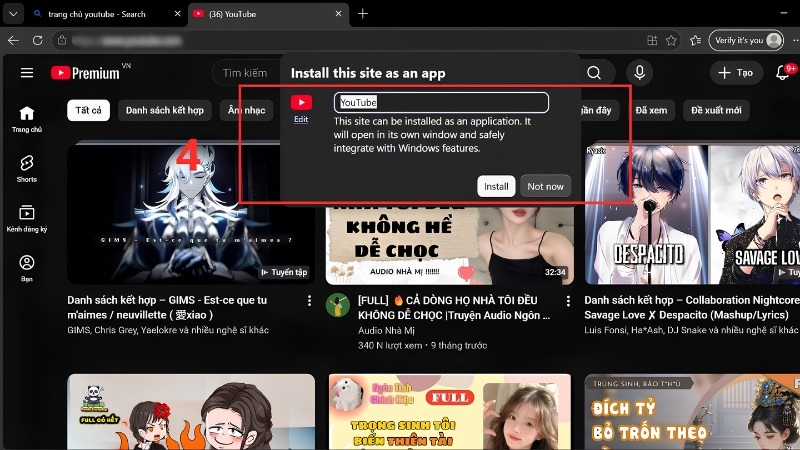The height and width of the screenshot is (450, 800).
Task: Open the 'KHÔNG HỀ DỄ CHỌC' audio video thumbnail
Action: pyautogui.click(x=450, y=245)
